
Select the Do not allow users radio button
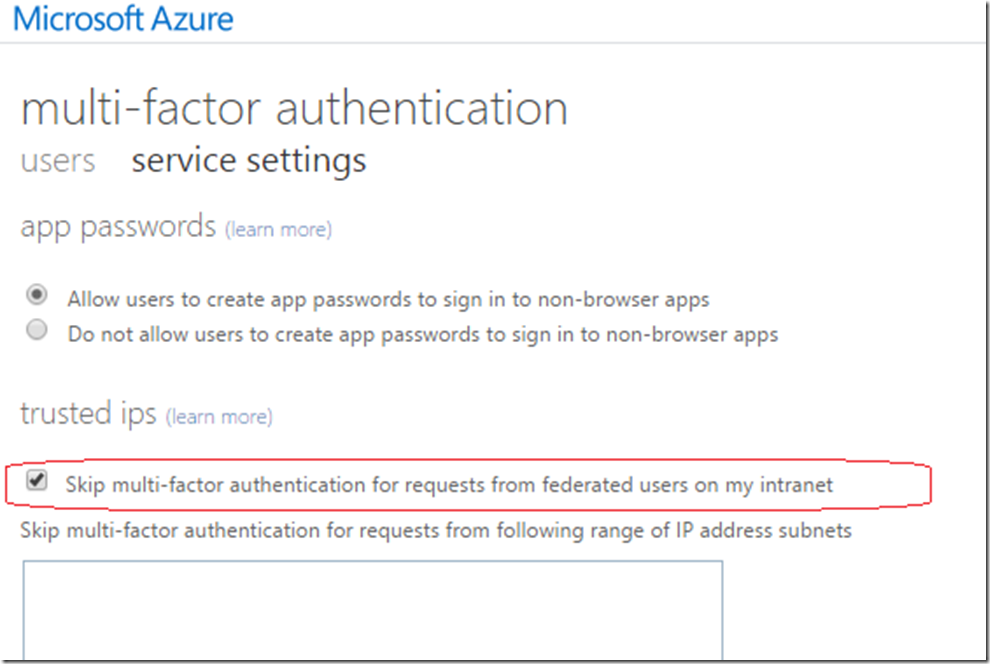[x=37, y=329]
